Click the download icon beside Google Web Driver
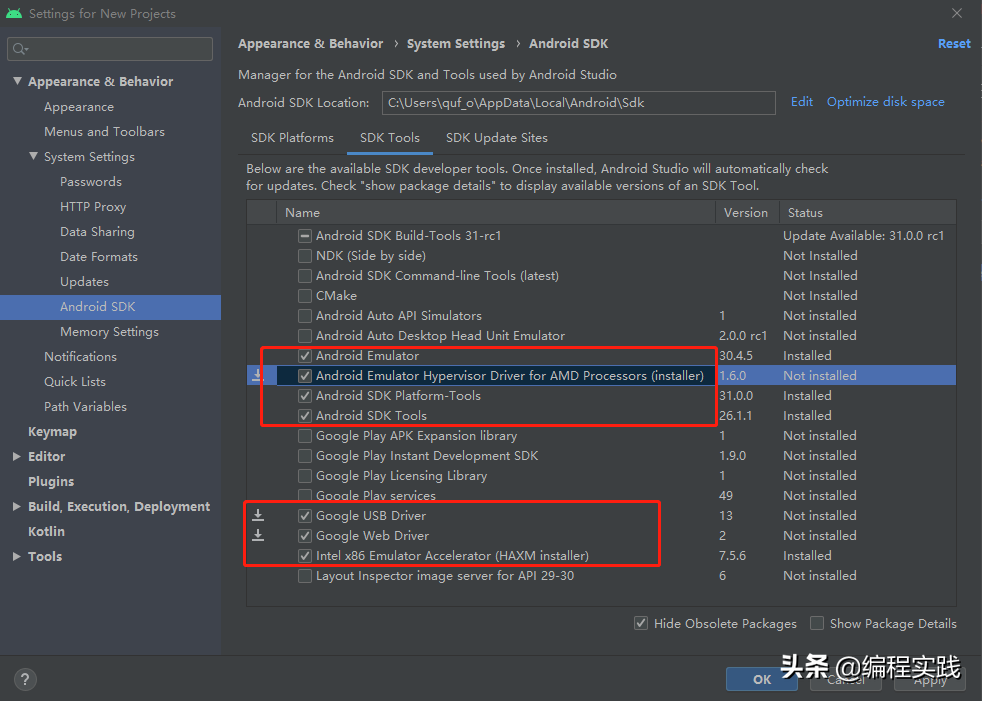982x701 pixels. [258, 535]
